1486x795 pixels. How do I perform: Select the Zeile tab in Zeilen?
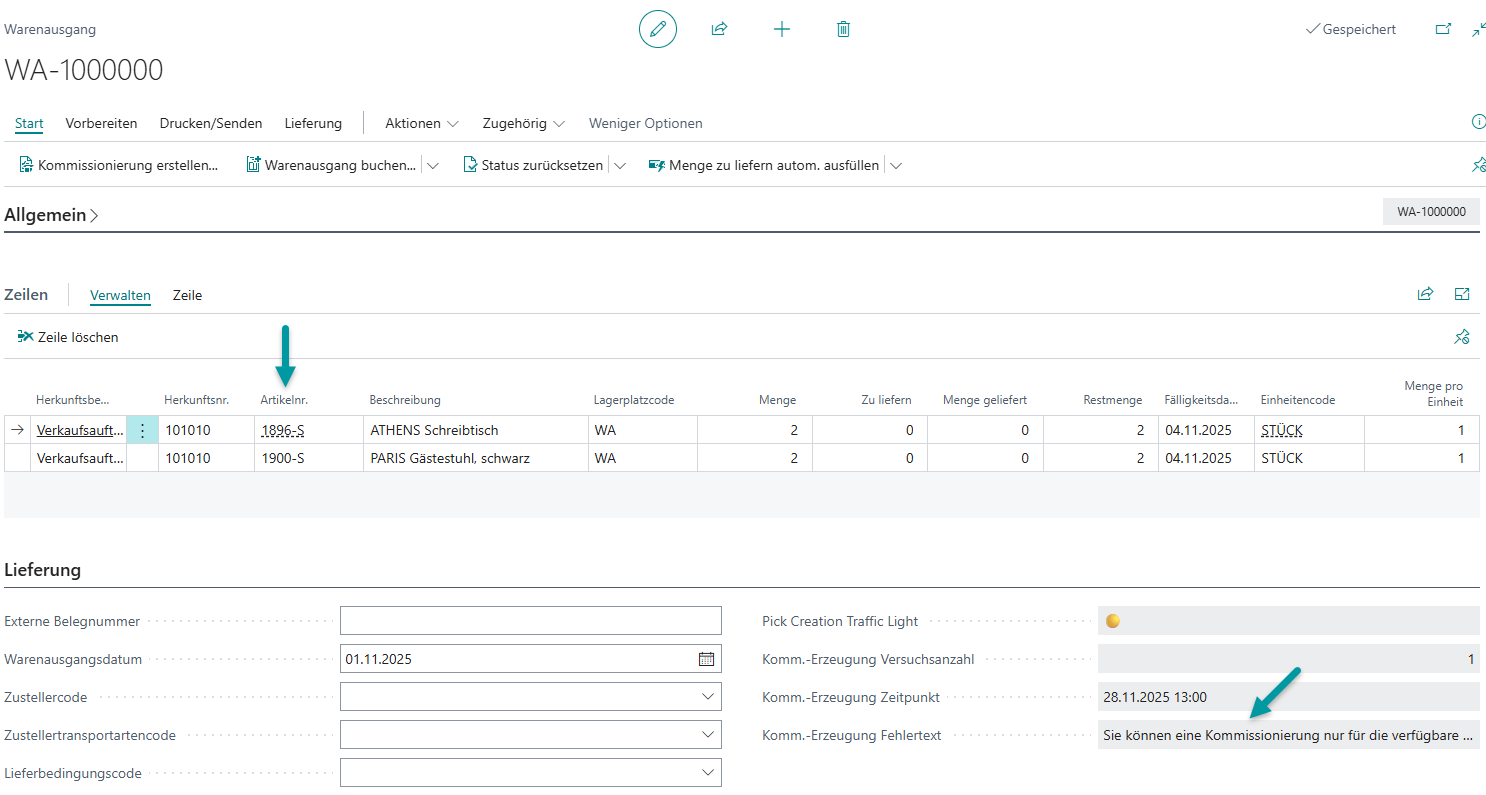coord(187,296)
